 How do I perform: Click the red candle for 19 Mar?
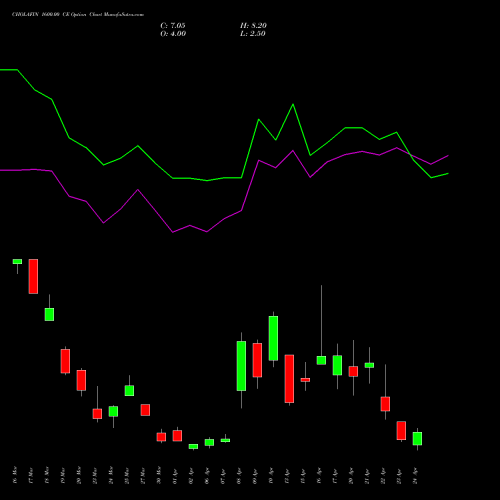[x=65, y=361]
